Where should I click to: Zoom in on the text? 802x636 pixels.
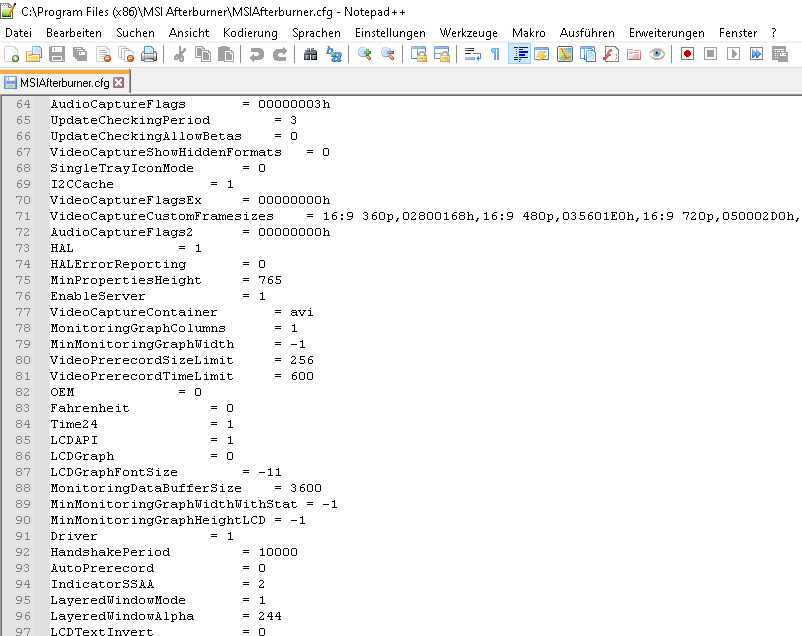pos(364,54)
